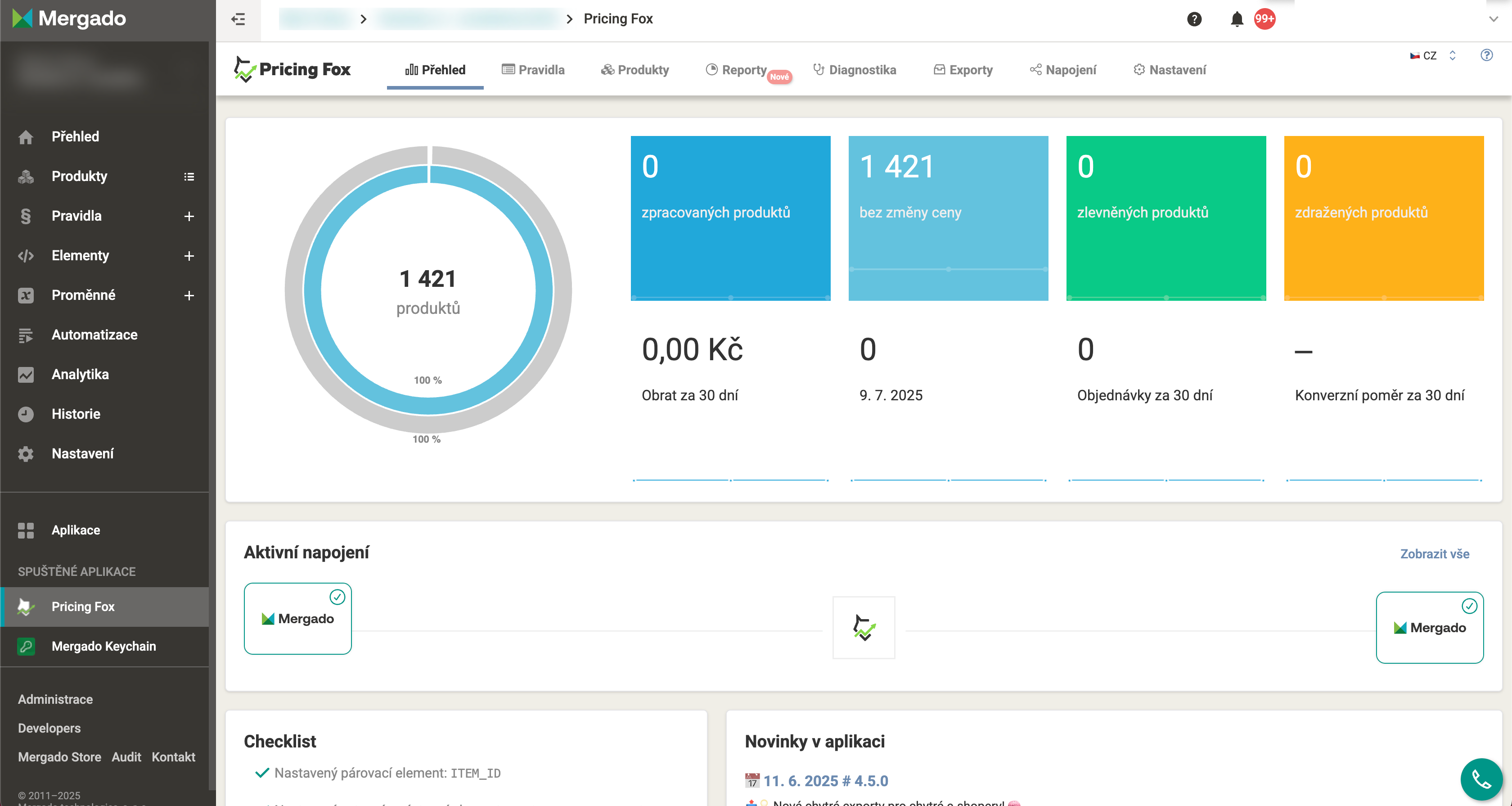Expand Pravidla with plus icon

189,216
